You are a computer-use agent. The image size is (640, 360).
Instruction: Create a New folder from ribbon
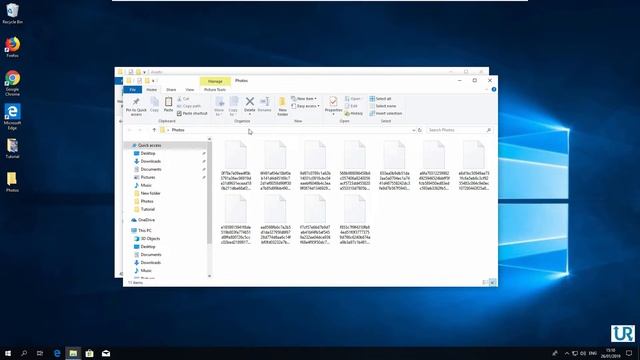(x=282, y=107)
